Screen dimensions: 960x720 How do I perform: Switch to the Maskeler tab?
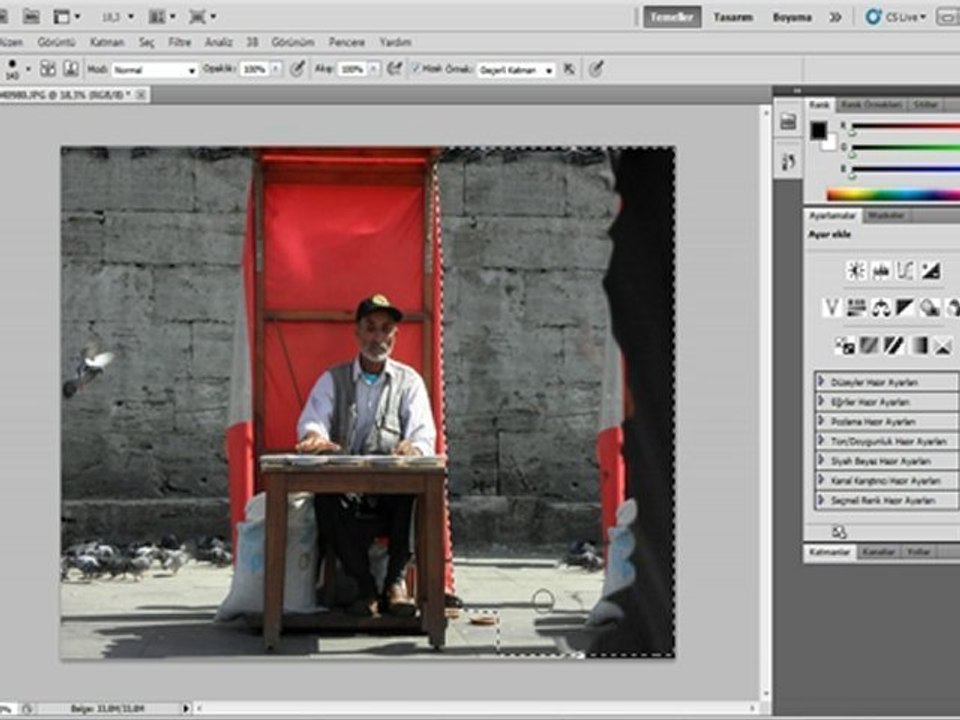(x=887, y=216)
